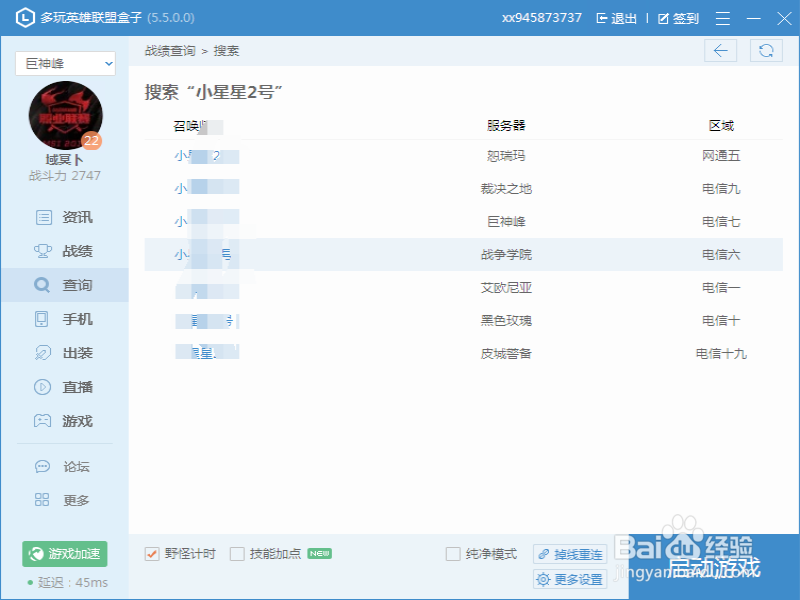Click the 电信十九 region cell
The width and height of the screenshot is (800, 600).
[721, 353]
